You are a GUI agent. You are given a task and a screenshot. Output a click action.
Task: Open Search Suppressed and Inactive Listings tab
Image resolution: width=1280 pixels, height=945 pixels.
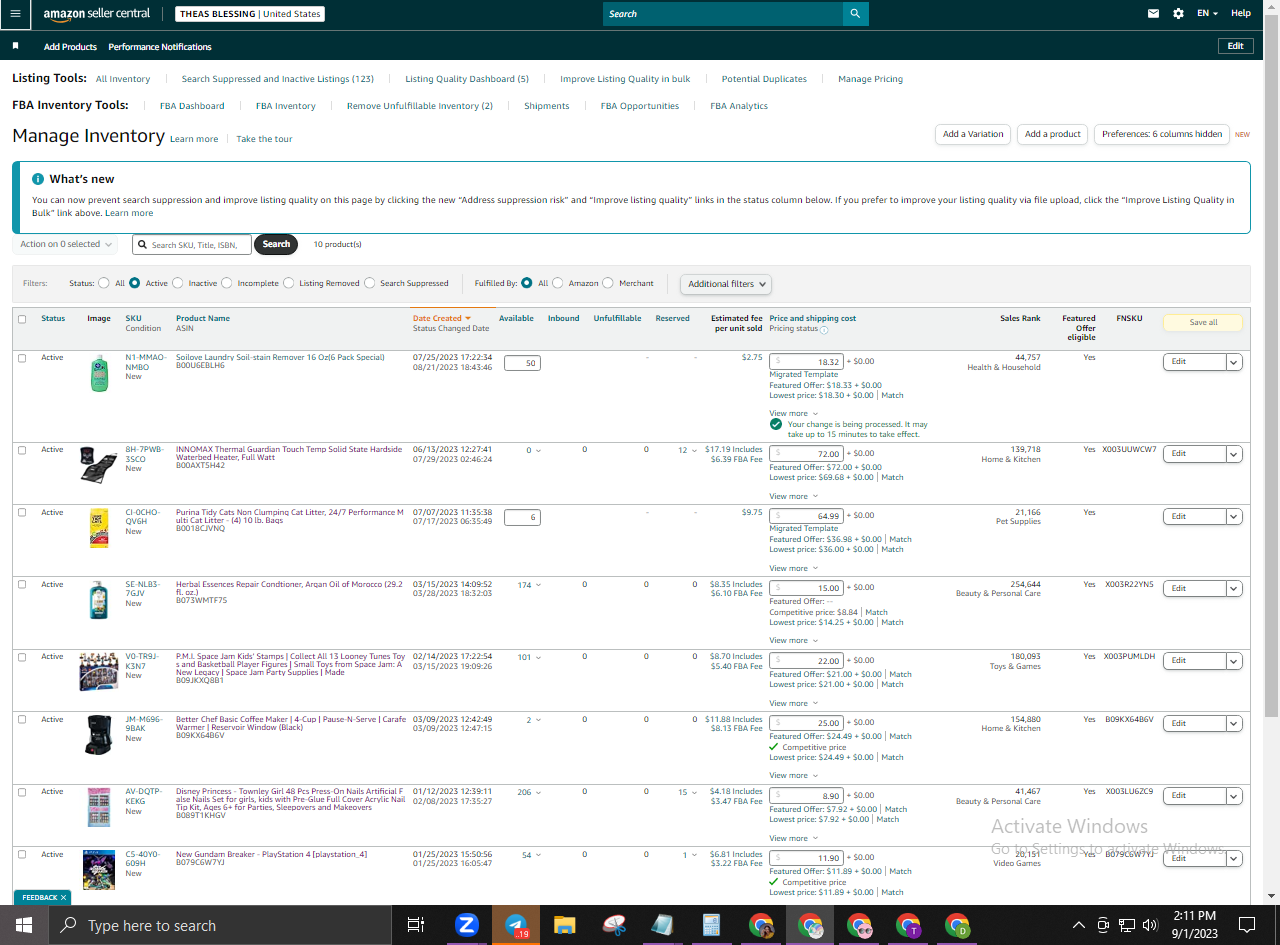(278, 79)
